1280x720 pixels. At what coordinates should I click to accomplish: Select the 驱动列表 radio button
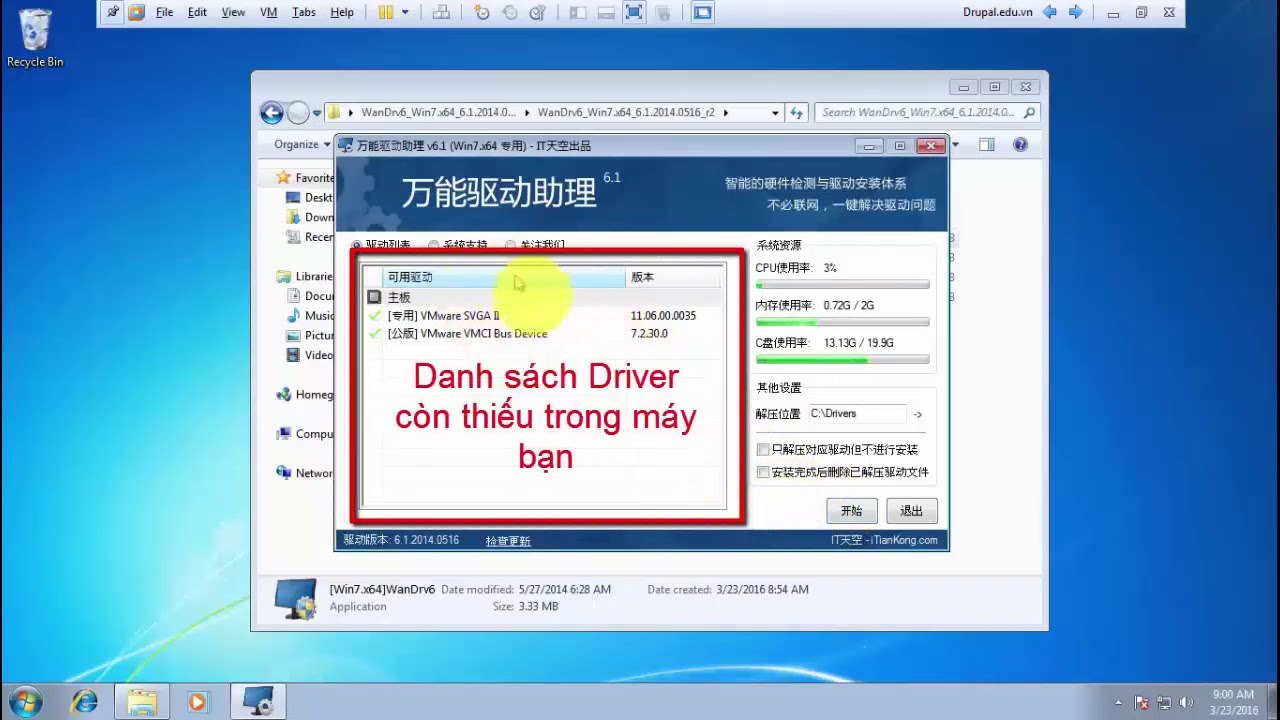pyautogui.click(x=357, y=245)
